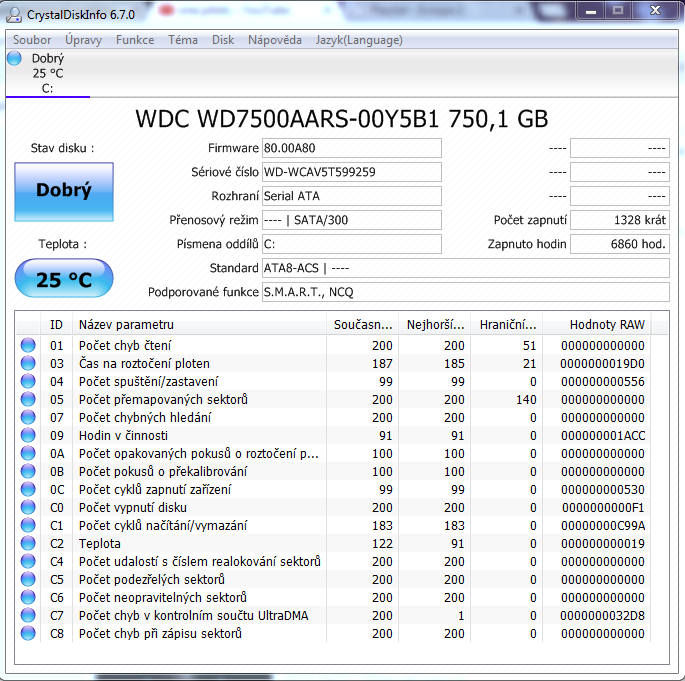Screen dimensions: 685x681
Task: Click the transfer mode field SATA/300
Action: (x=352, y=220)
